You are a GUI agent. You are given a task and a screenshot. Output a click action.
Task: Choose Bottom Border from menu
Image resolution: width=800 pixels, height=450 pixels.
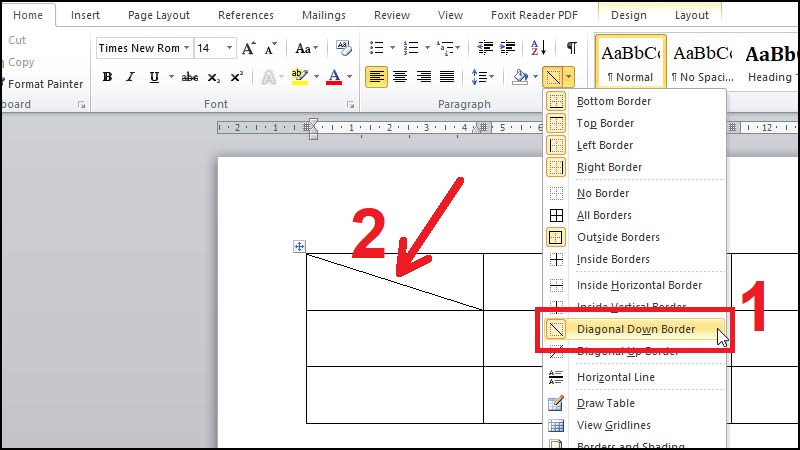click(x=635, y=101)
